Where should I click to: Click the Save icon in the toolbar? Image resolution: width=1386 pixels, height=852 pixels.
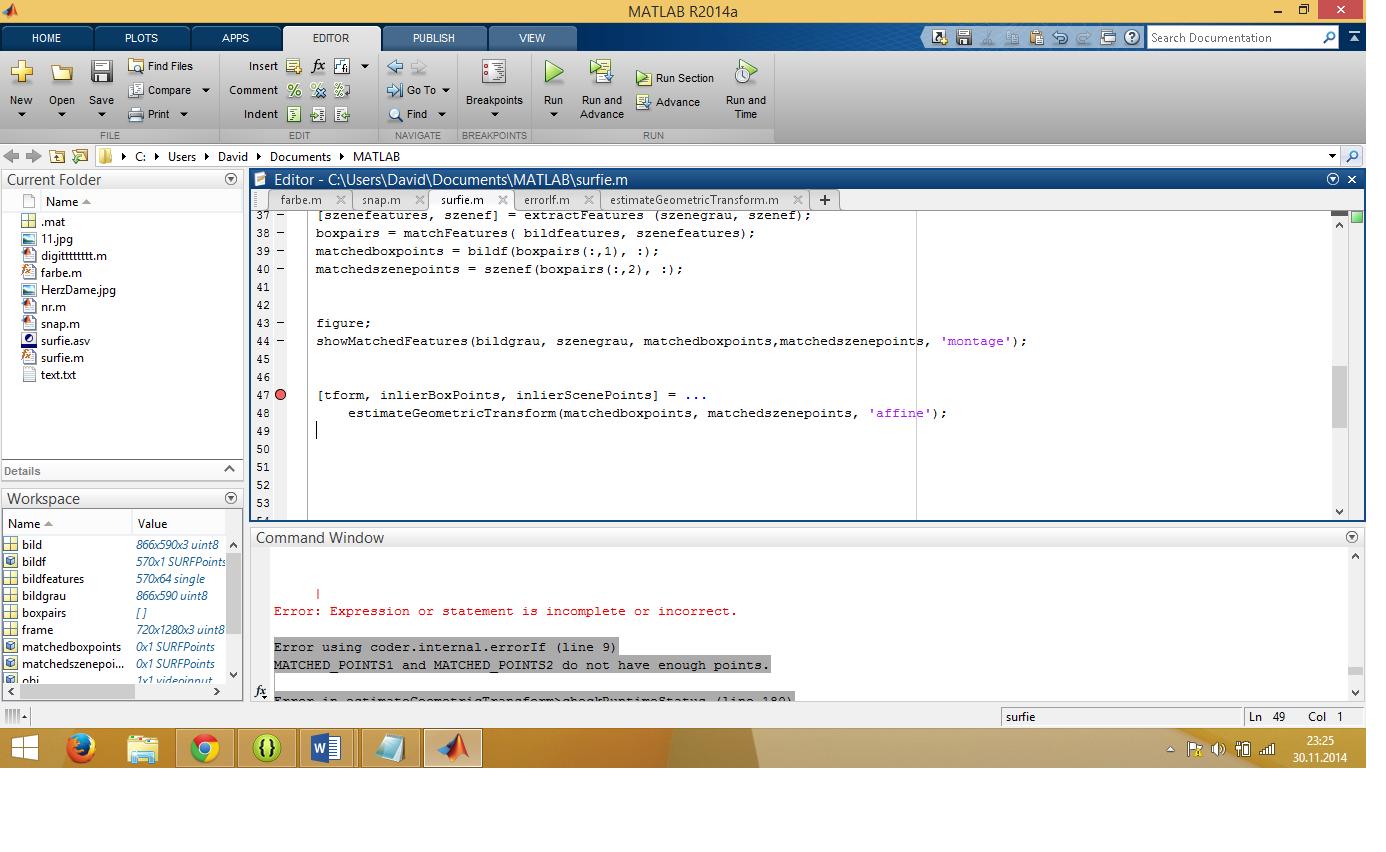(x=101, y=73)
